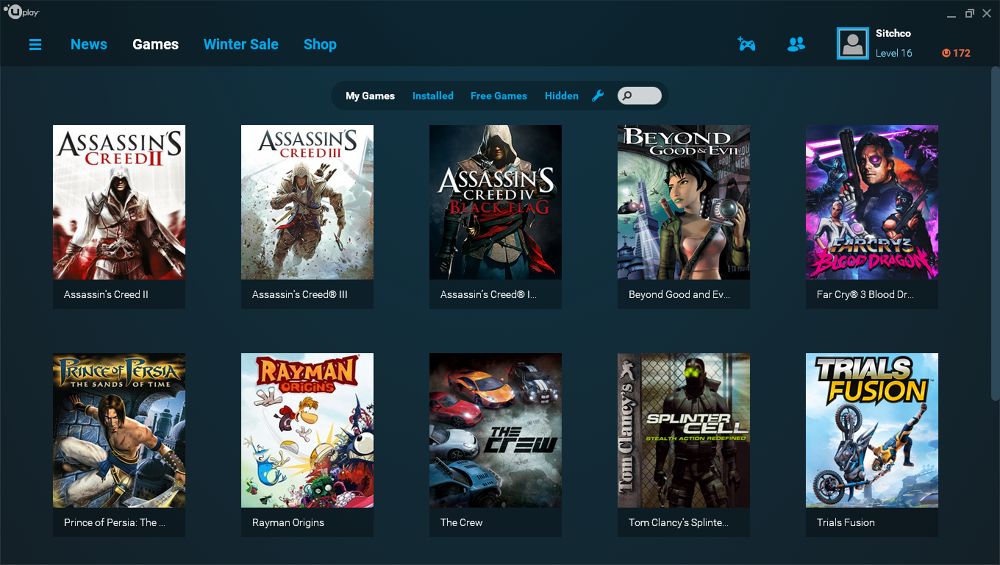The image size is (1000, 565).
Task: Click the game controller add icon
Action: tap(746, 44)
